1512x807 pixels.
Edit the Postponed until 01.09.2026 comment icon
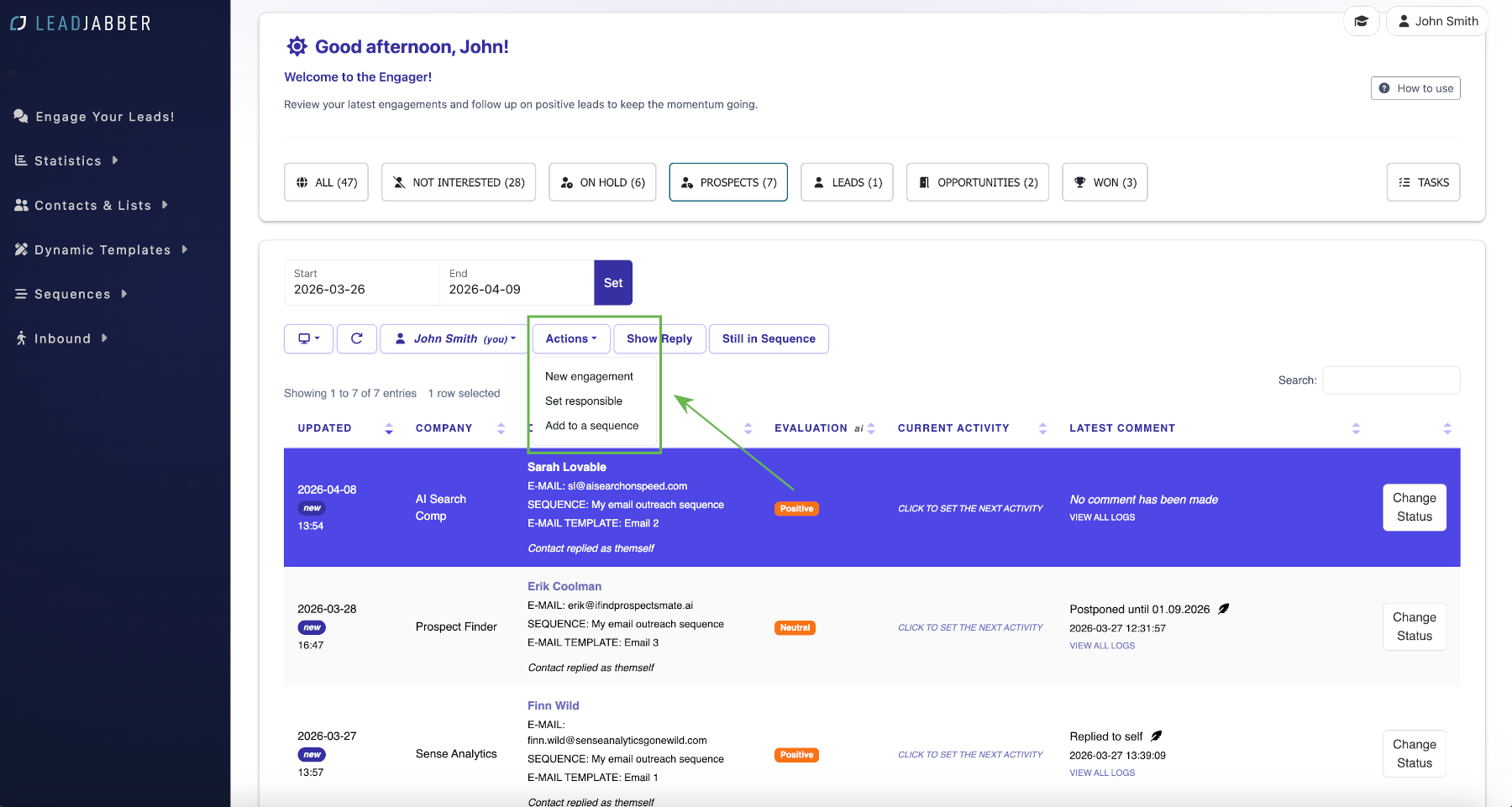(x=1224, y=609)
